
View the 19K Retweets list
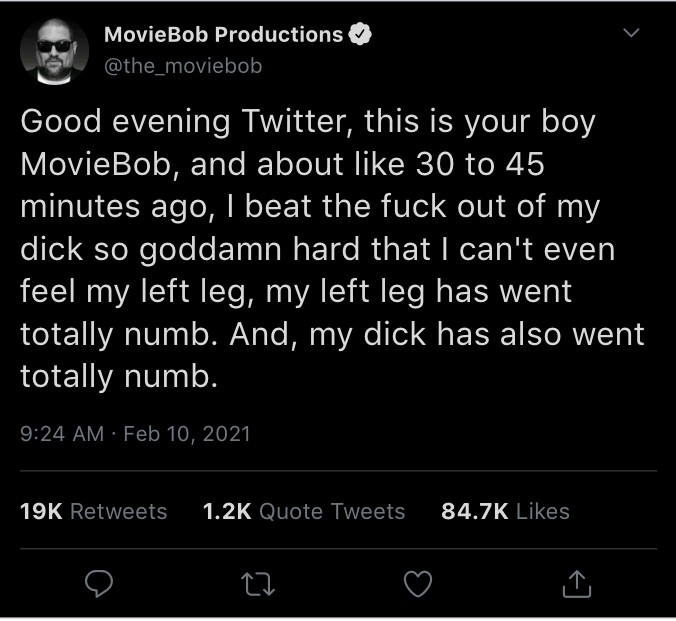click(94, 511)
